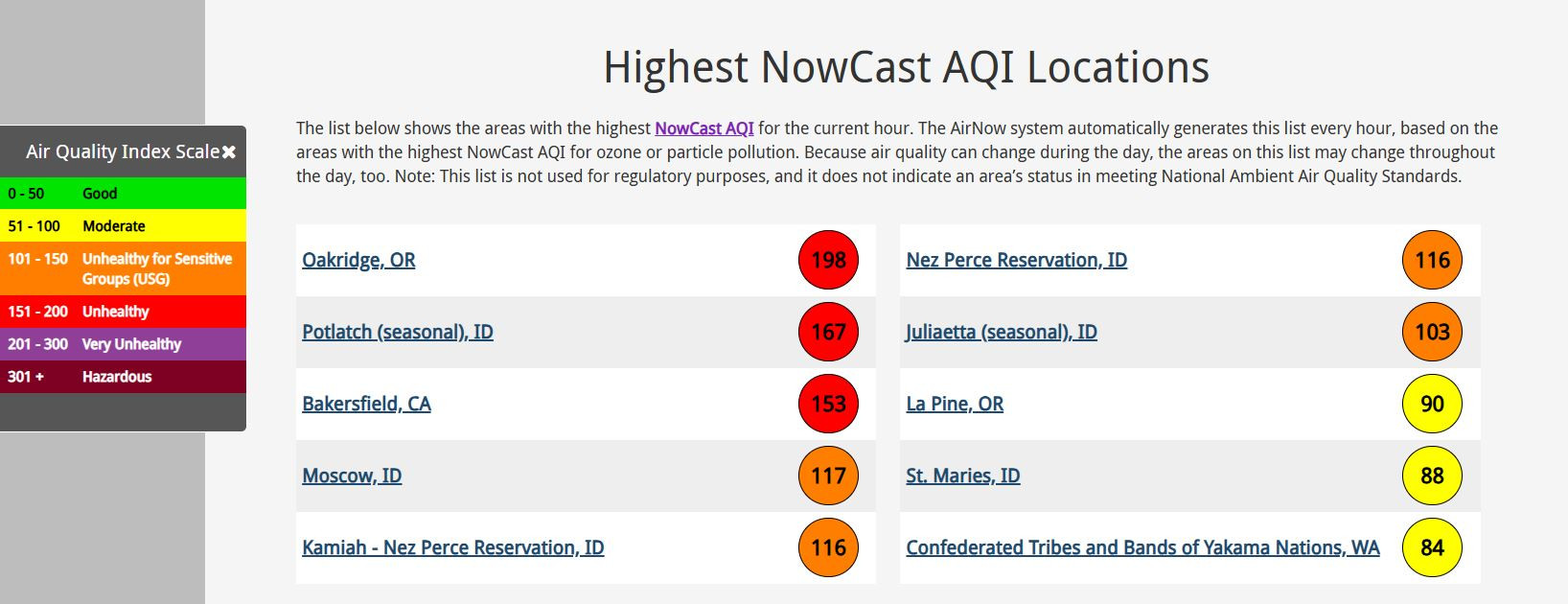The height and width of the screenshot is (604, 1568).
Task: Open Confederated Tribes of Yakama Nations link
Action: (x=1142, y=547)
